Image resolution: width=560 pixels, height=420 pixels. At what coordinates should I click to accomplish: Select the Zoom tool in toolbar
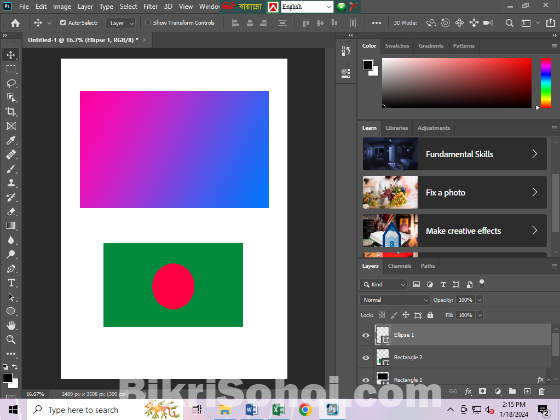click(11, 340)
